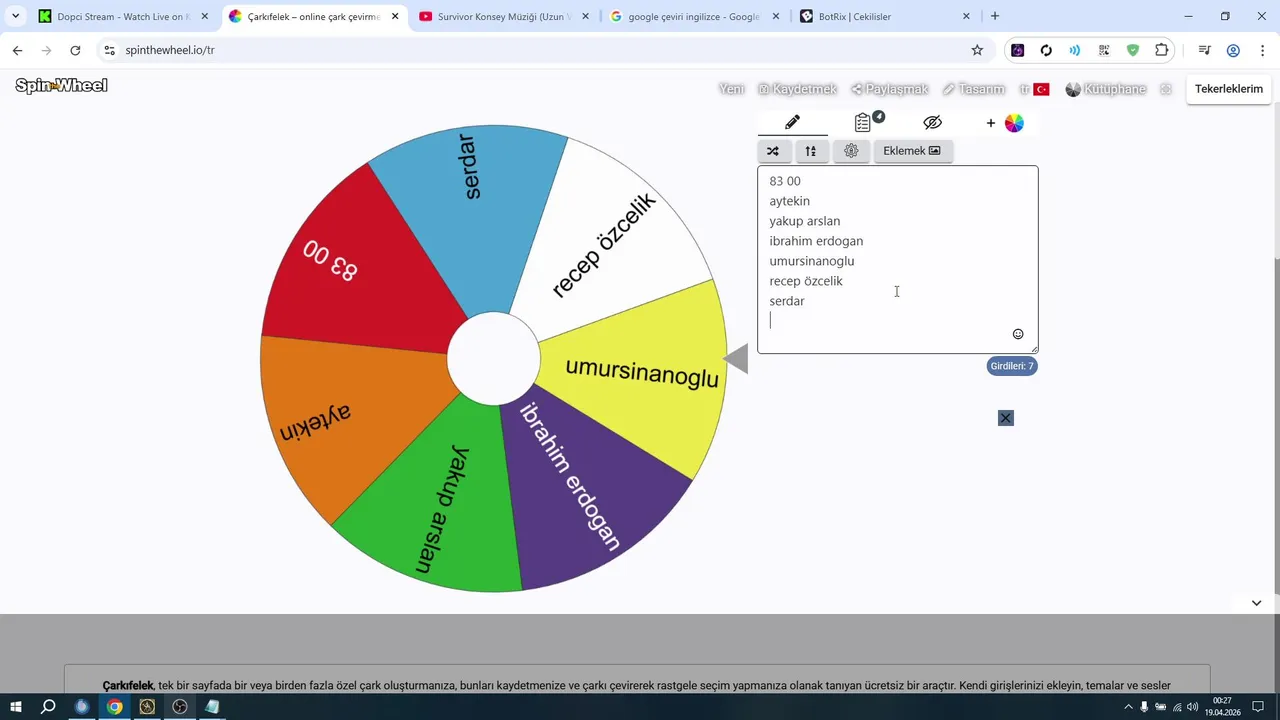View site information icon in address bar
The width and height of the screenshot is (1280, 720).
pyautogui.click(x=110, y=50)
